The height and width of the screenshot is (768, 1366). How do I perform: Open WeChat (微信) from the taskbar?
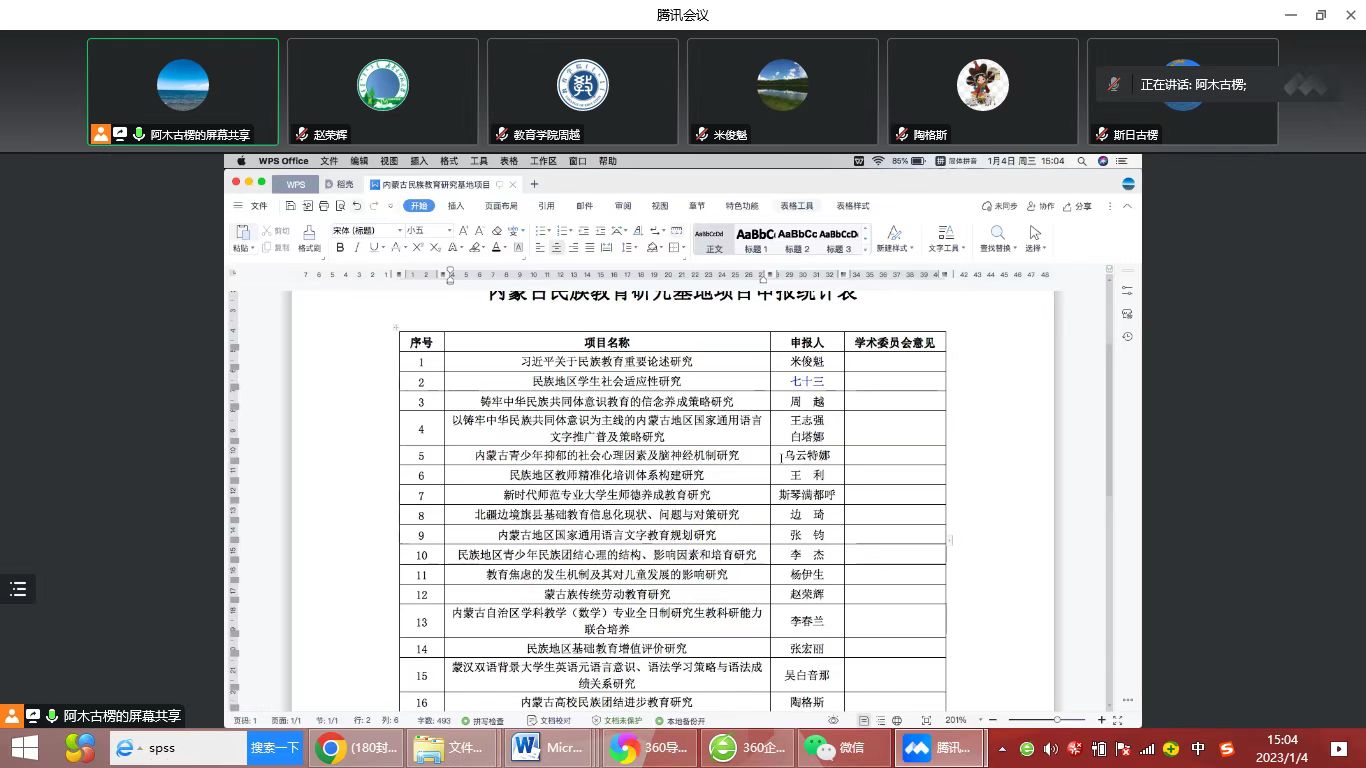click(846, 748)
